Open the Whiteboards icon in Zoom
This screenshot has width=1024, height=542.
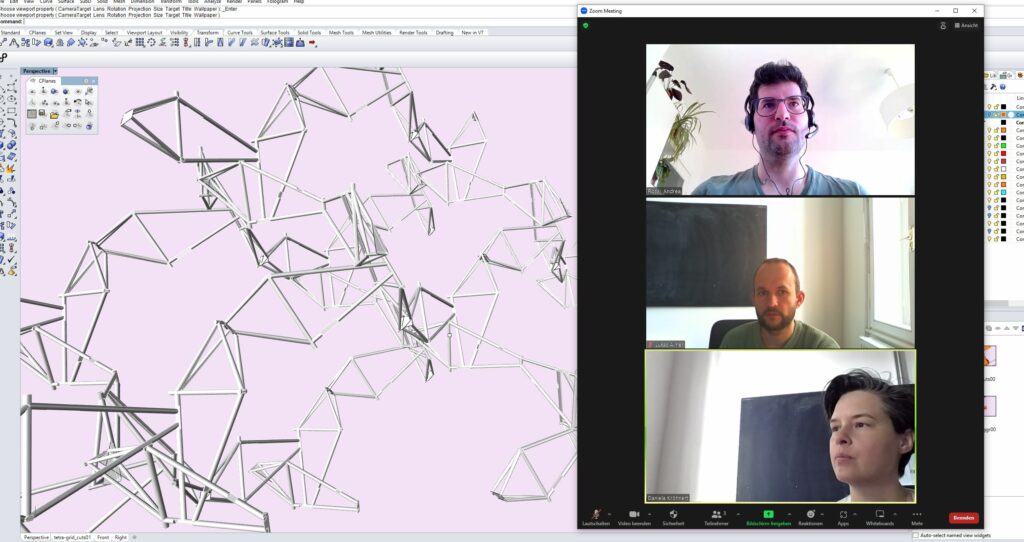click(x=879, y=514)
